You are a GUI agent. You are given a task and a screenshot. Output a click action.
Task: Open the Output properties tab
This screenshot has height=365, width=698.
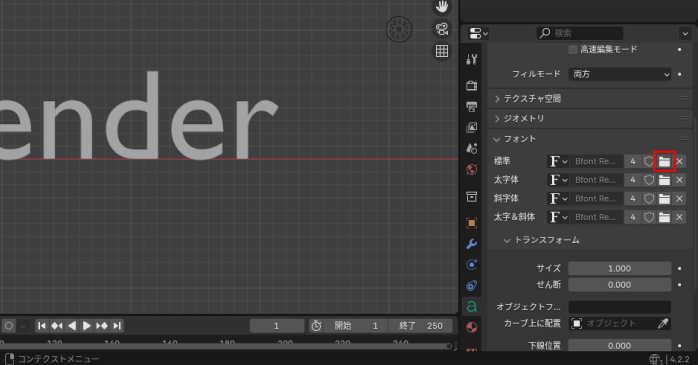click(x=471, y=106)
